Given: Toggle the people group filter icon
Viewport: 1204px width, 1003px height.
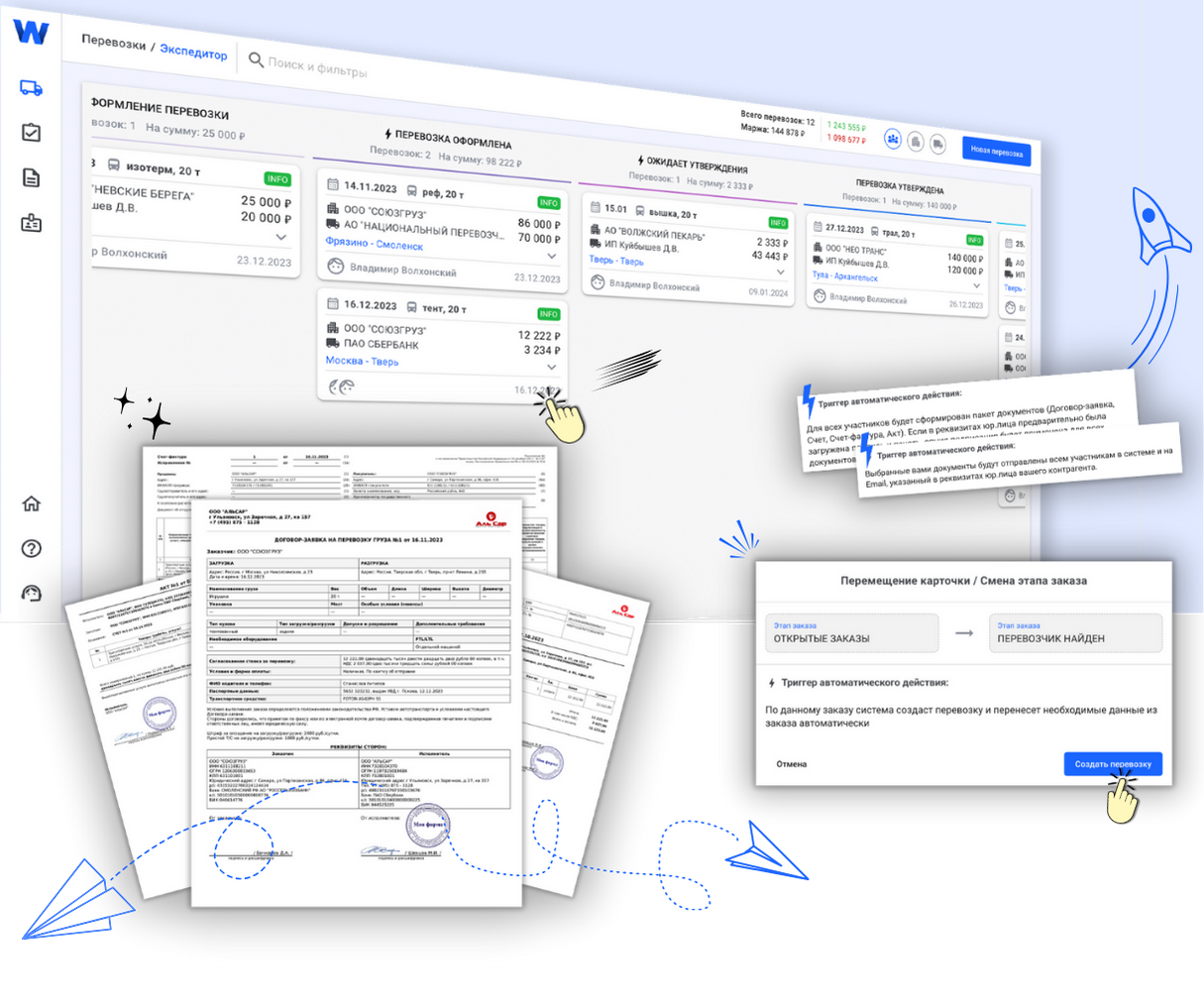Looking at the screenshot, I should click(893, 140).
